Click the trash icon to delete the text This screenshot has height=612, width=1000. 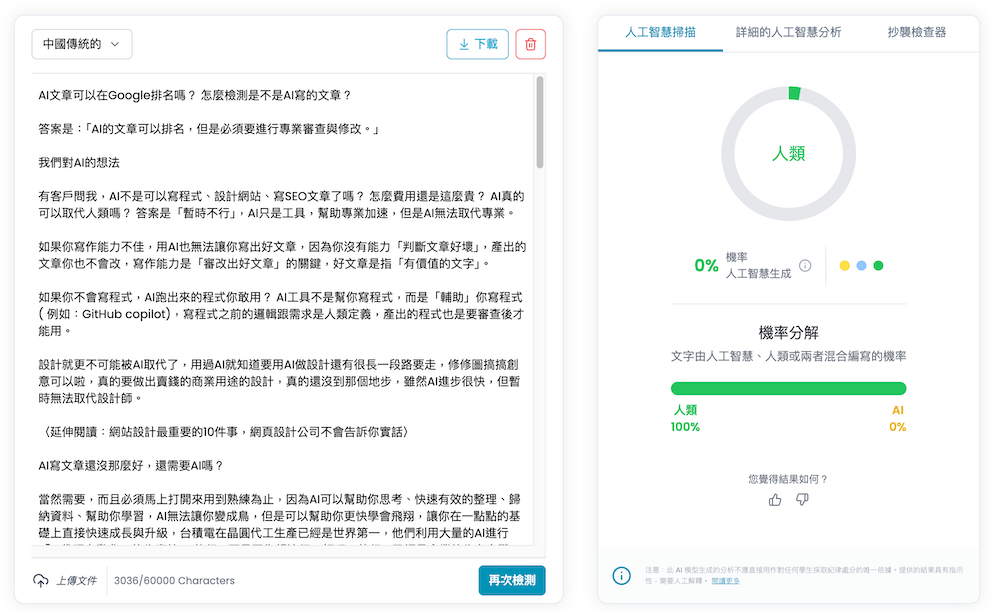(x=531, y=44)
